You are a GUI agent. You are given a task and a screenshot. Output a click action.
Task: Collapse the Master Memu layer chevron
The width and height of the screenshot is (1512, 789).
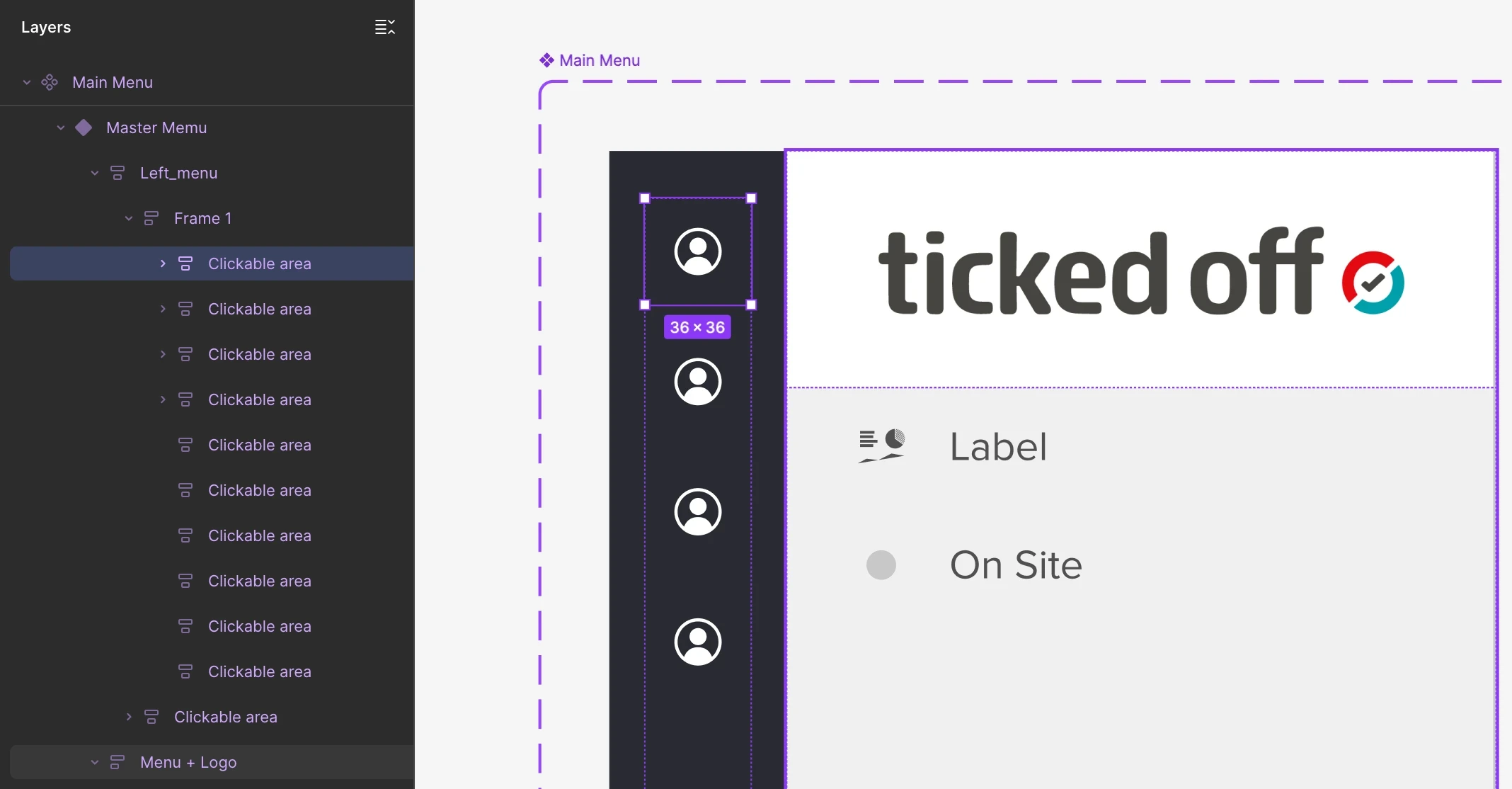coord(61,127)
